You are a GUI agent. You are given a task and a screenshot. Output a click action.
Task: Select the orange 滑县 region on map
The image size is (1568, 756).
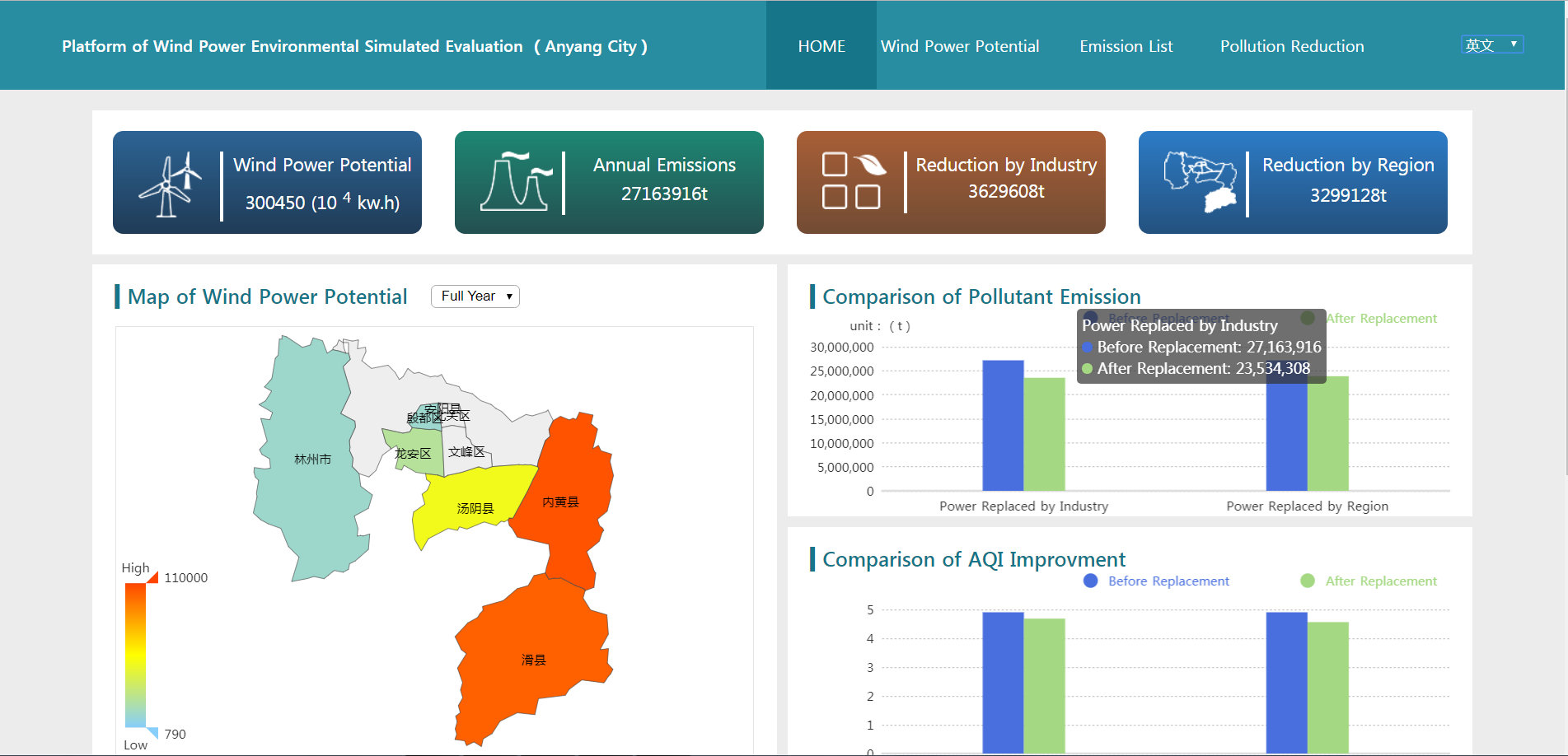coord(532,659)
